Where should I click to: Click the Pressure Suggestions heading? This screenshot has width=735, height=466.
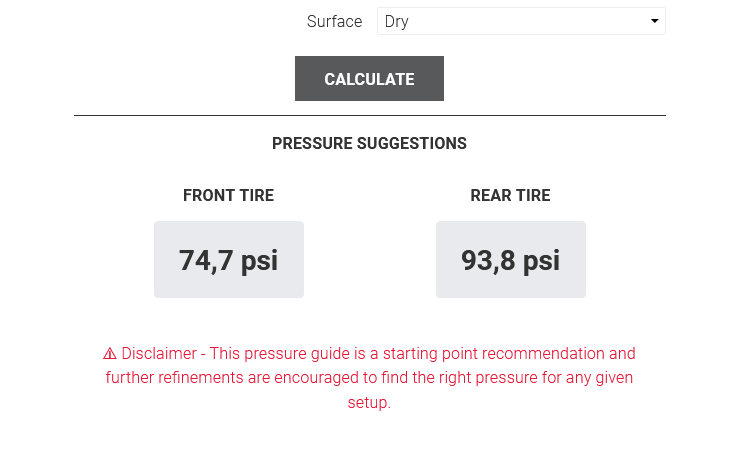click(369, 144)
